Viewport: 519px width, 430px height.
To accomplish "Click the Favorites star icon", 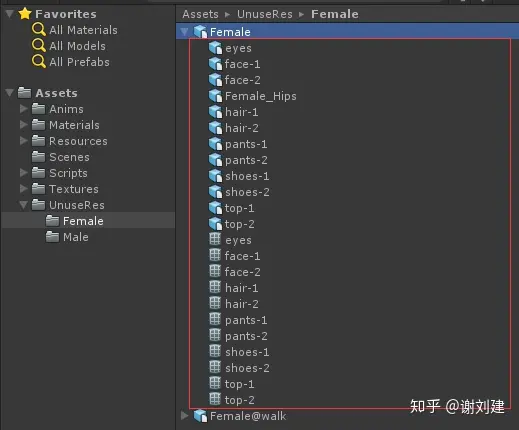I will click(x=25, y=14).
